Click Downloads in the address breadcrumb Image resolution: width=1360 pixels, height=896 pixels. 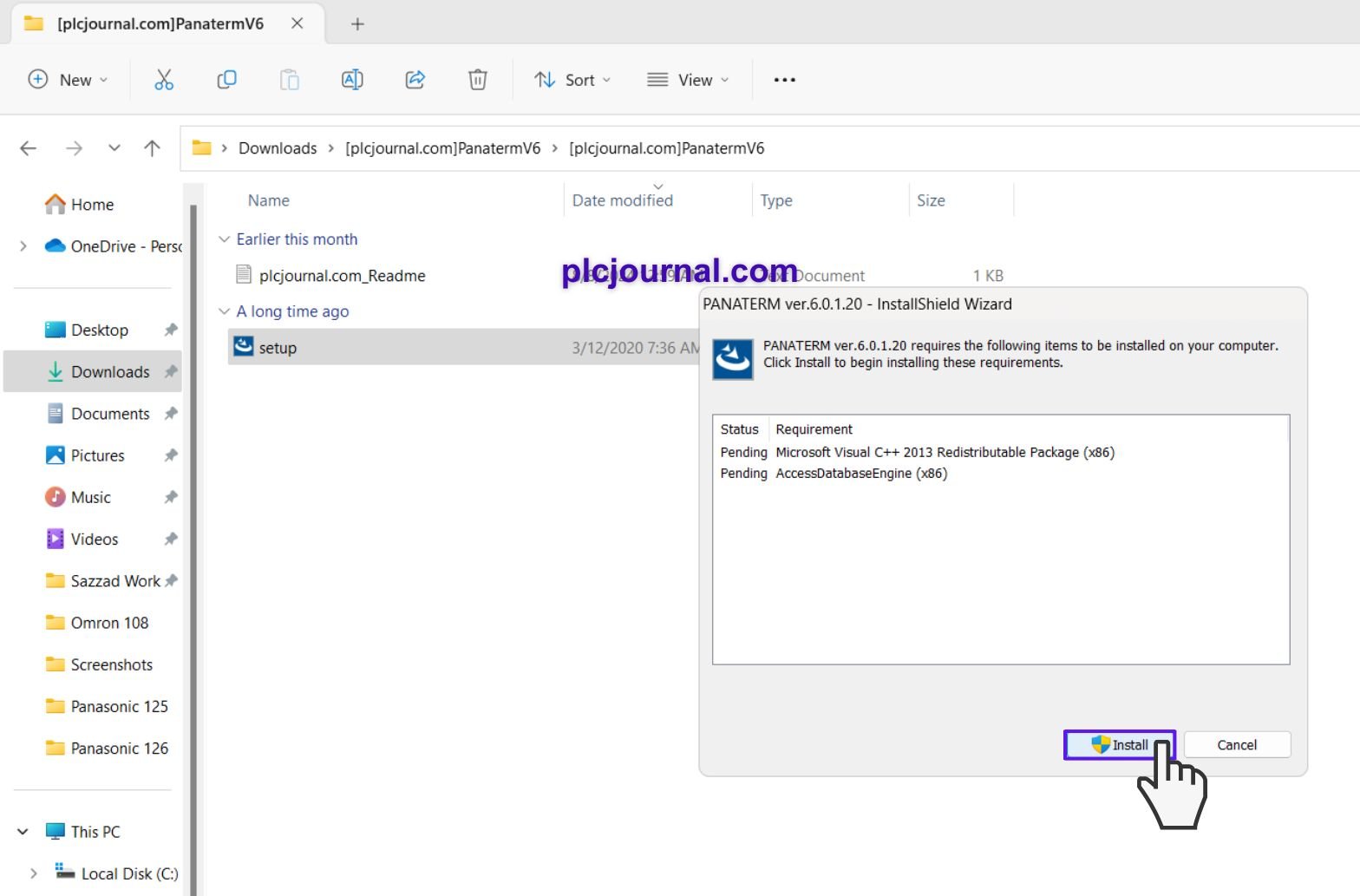tap(278, 148)
